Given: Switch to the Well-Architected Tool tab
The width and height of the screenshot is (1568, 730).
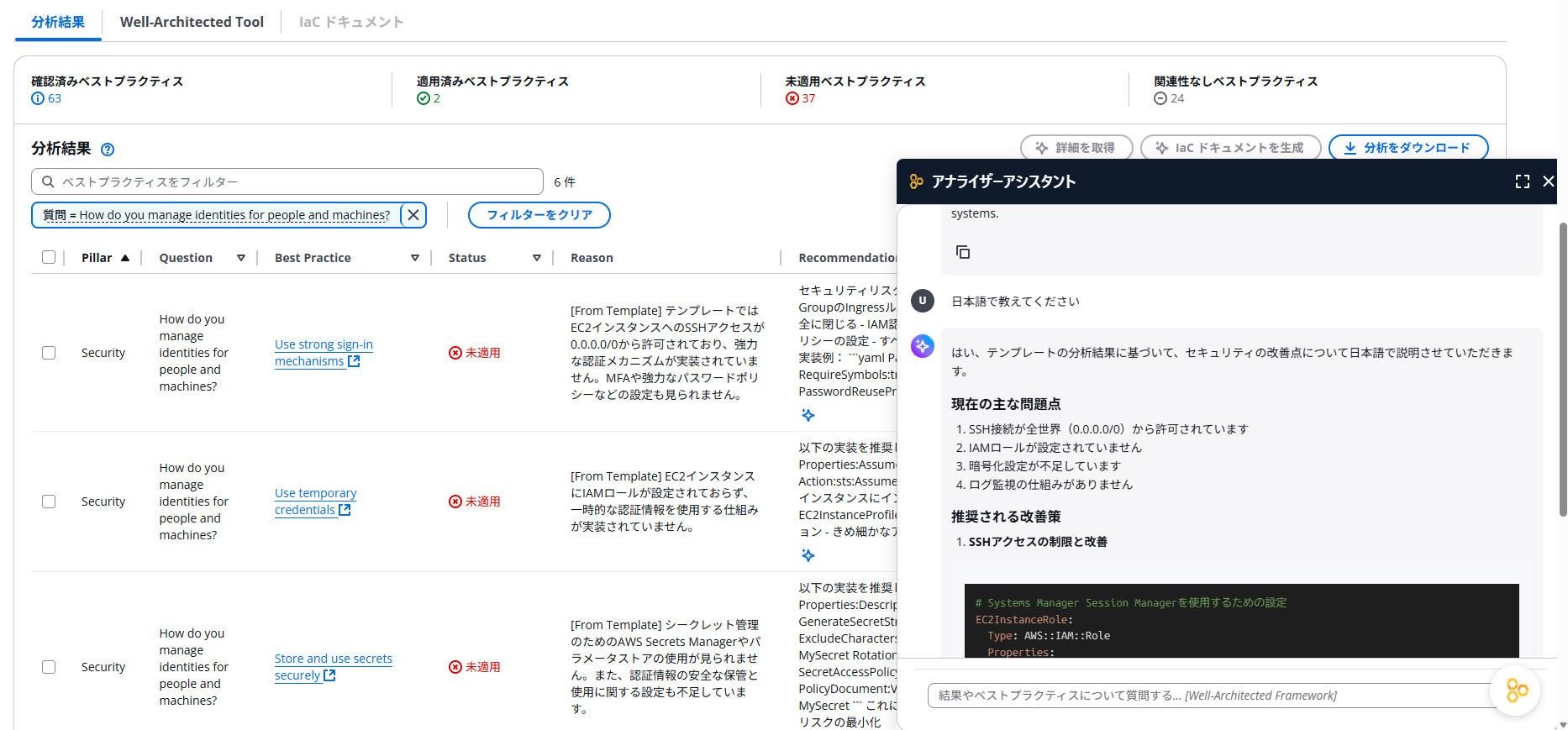Looking at the screenshot, I should 192,22.
